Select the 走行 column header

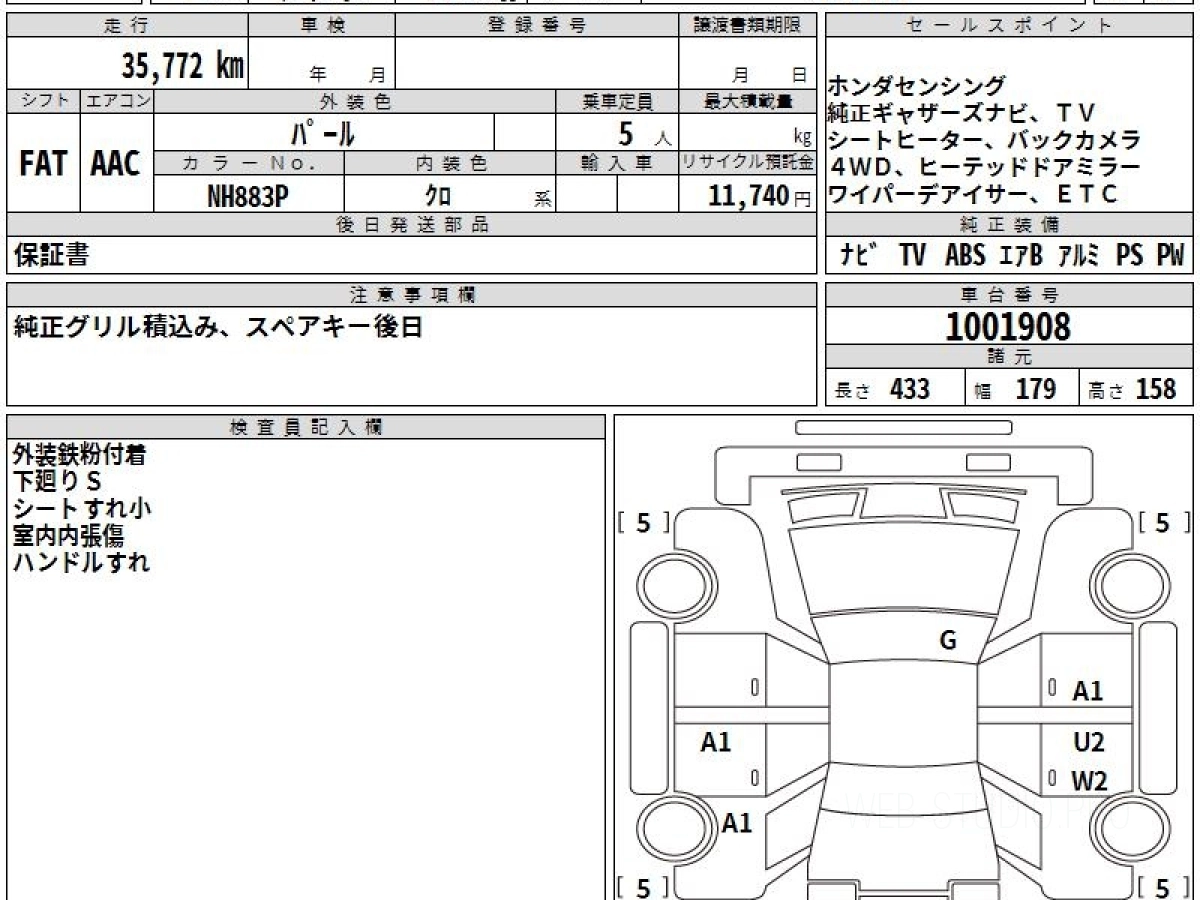tap(127, 26)
